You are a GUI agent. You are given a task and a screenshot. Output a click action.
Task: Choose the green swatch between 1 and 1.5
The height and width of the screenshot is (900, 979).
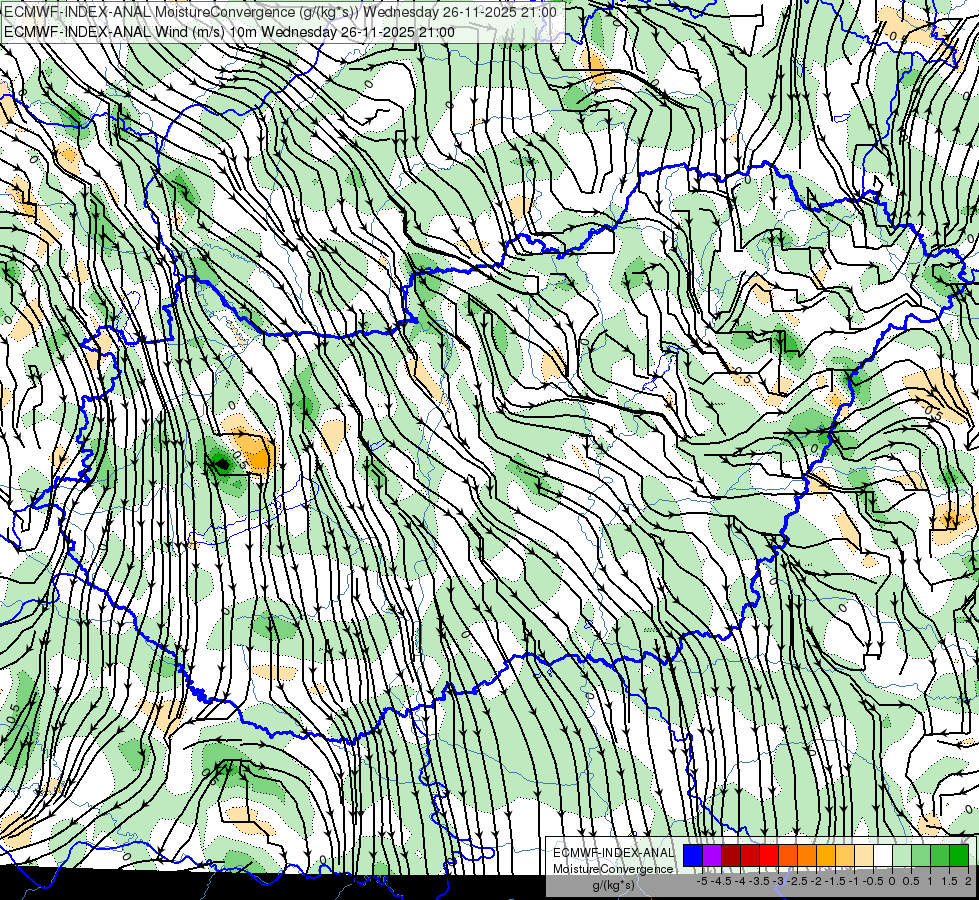pos(940,856)
